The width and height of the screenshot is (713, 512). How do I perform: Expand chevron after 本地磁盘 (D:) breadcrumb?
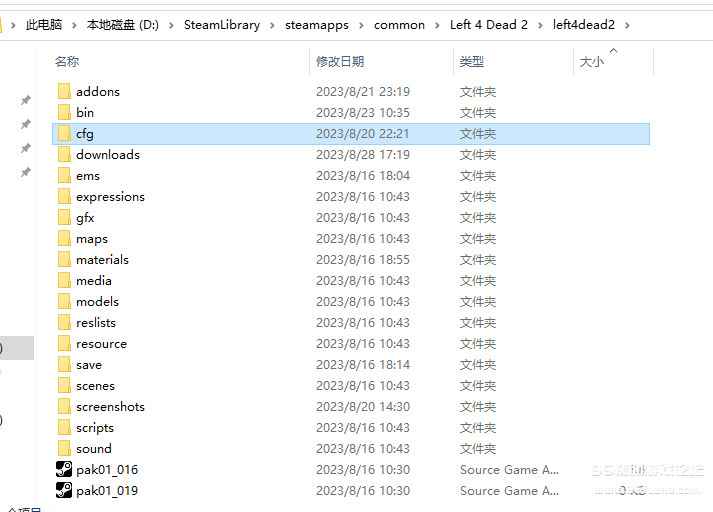coord(171,25)
